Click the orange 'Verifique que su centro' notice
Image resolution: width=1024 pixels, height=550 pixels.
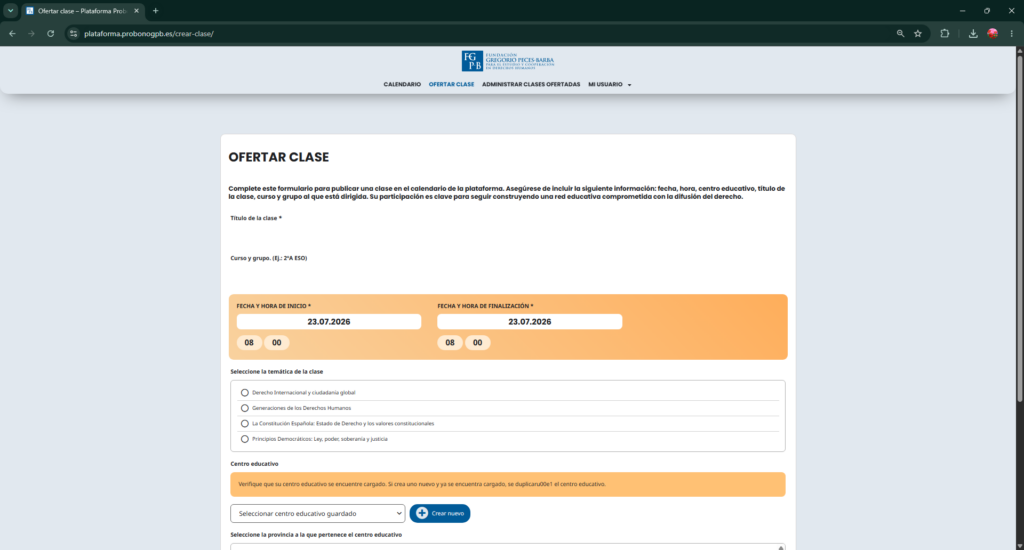507,485
